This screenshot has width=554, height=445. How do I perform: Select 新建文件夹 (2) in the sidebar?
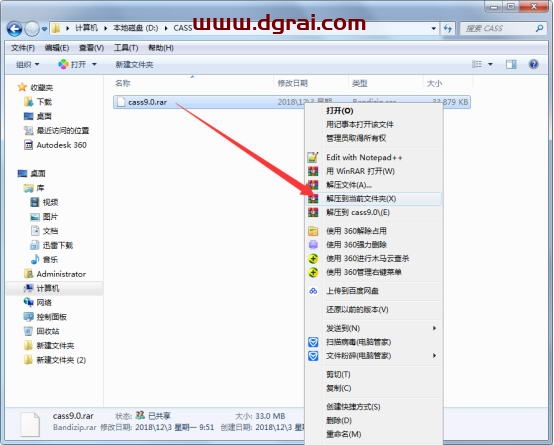[x=55, y=360]
